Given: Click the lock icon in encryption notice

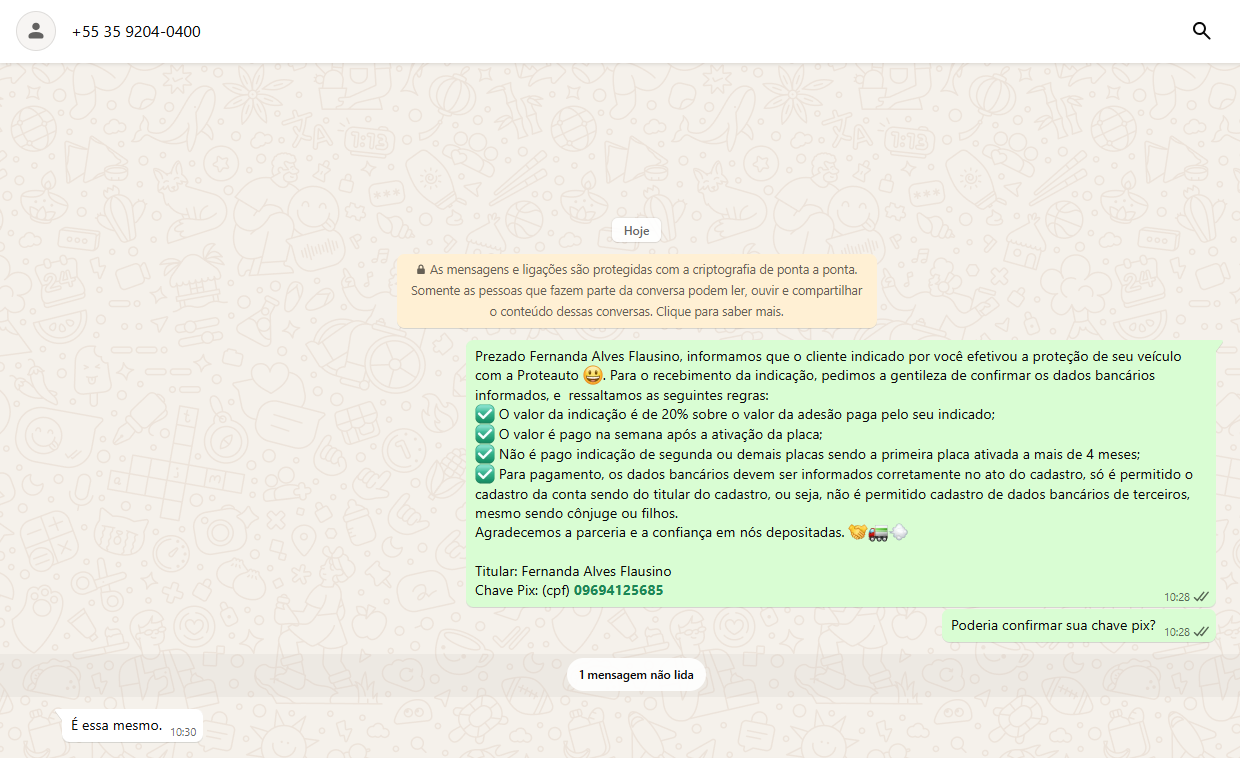Looking at the screenshot, I should [x=420, y=270].
